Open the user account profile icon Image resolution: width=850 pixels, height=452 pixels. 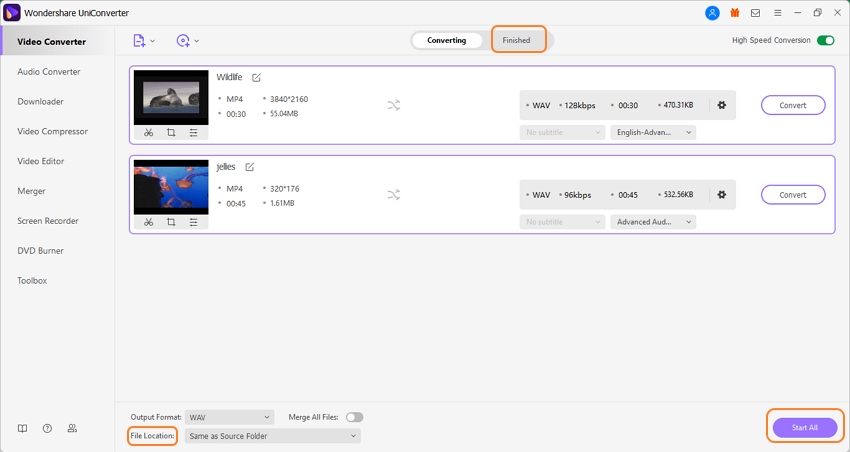point(712,13)
